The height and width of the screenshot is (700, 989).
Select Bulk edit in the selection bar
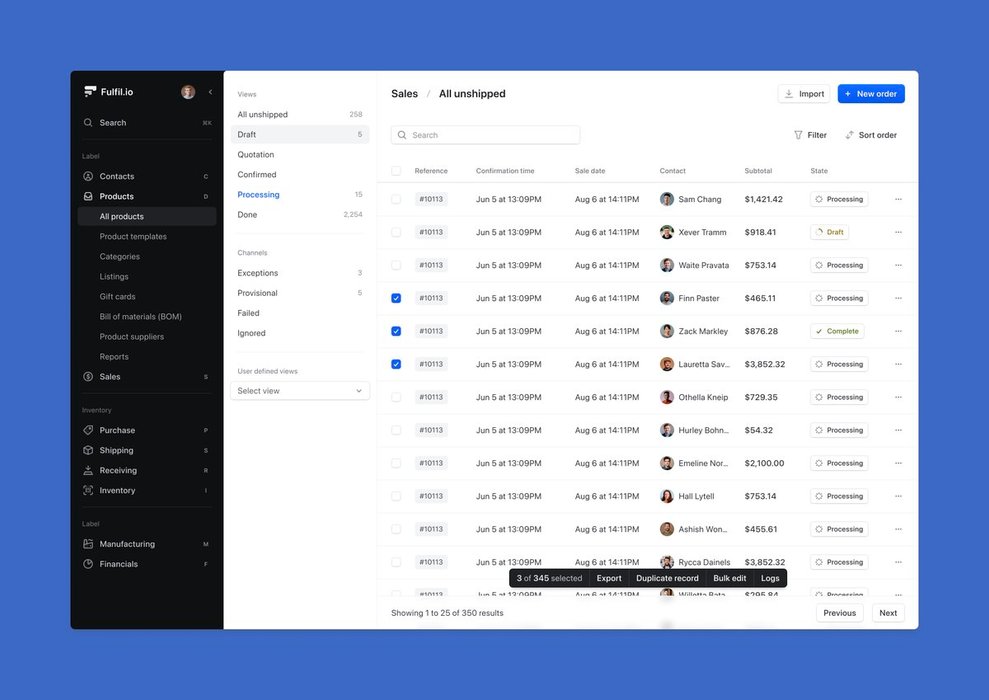[x=729, y=578]
